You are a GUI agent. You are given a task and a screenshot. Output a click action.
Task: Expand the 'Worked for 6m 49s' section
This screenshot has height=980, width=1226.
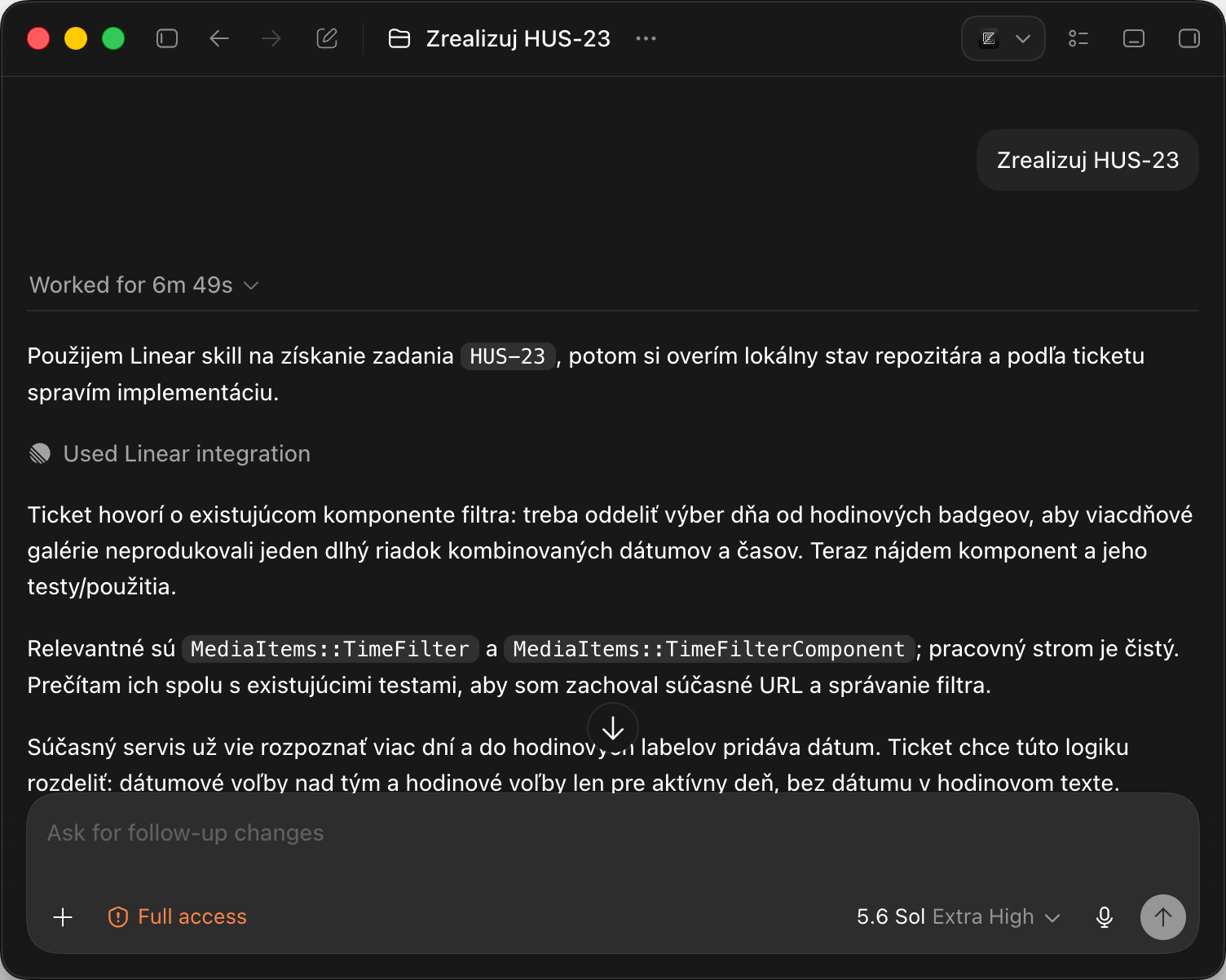144,285
